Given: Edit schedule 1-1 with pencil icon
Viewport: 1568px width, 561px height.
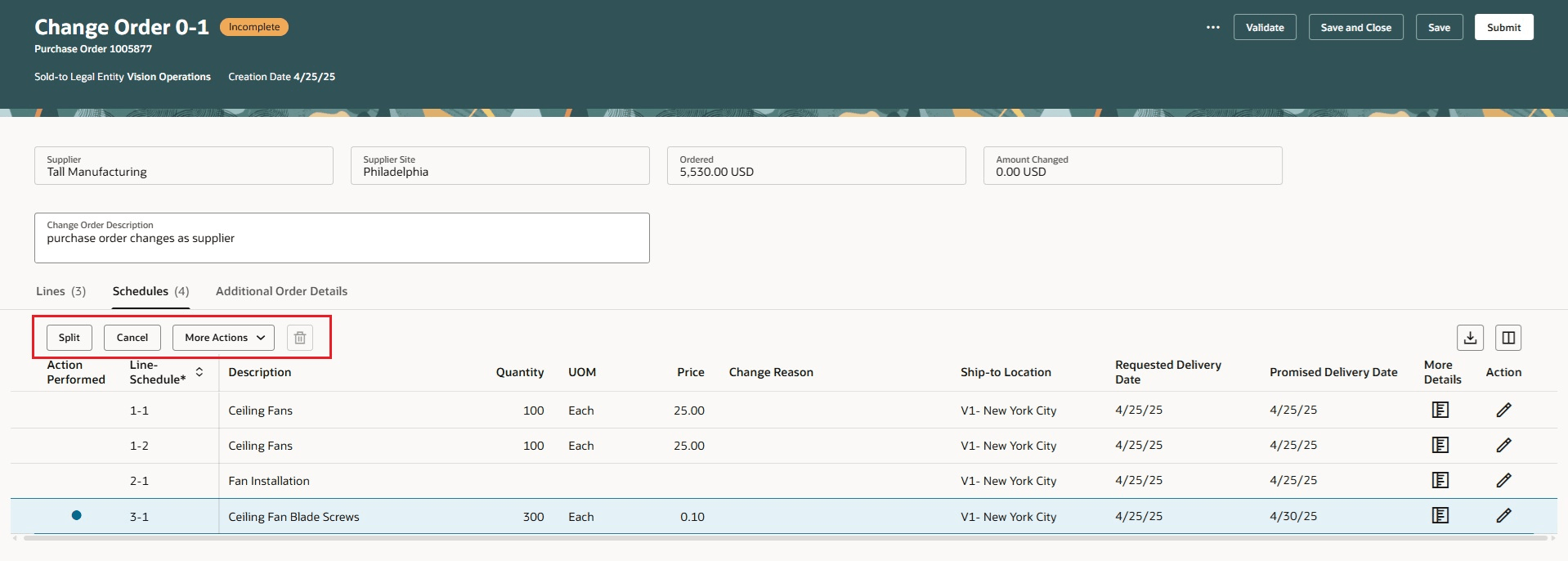Looking at the screenshot, I should click(x=1503, y=410).
